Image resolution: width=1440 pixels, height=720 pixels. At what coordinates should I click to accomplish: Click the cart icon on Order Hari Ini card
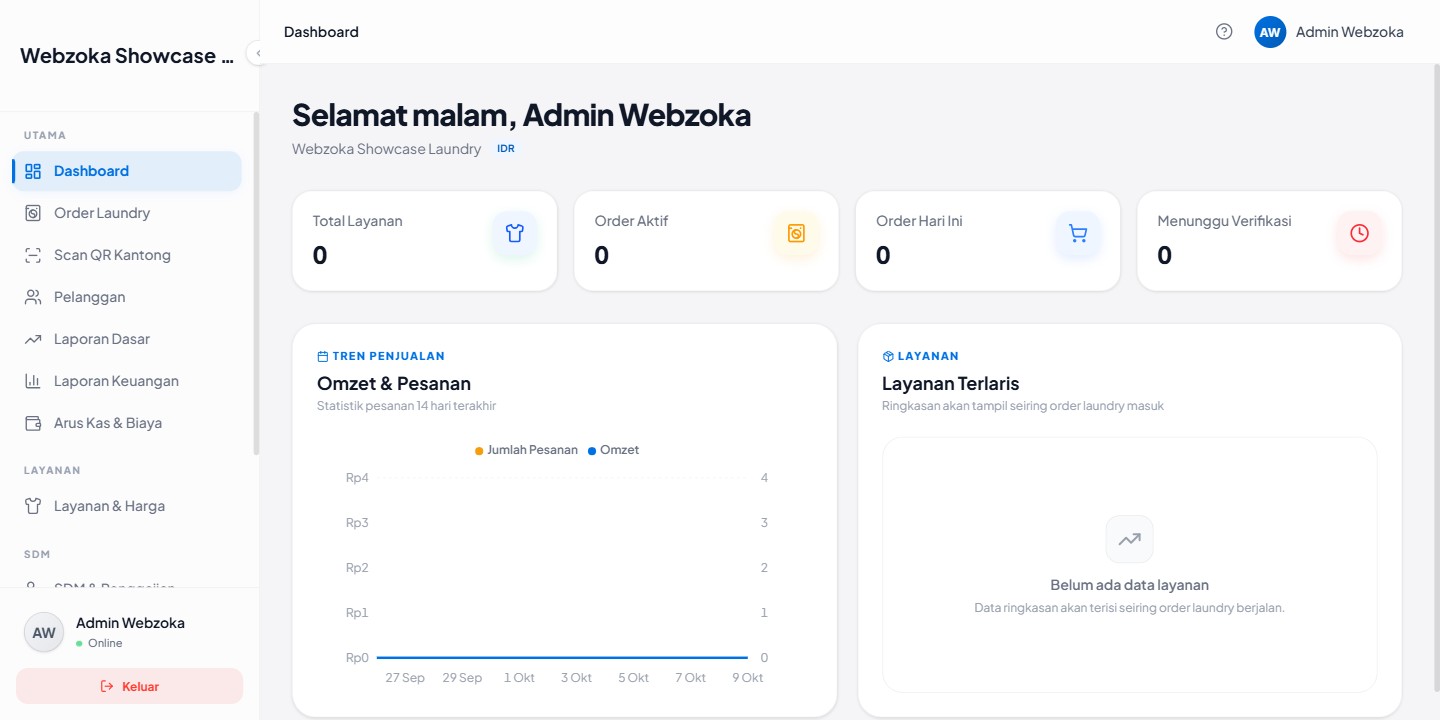tap(1078, 234)
